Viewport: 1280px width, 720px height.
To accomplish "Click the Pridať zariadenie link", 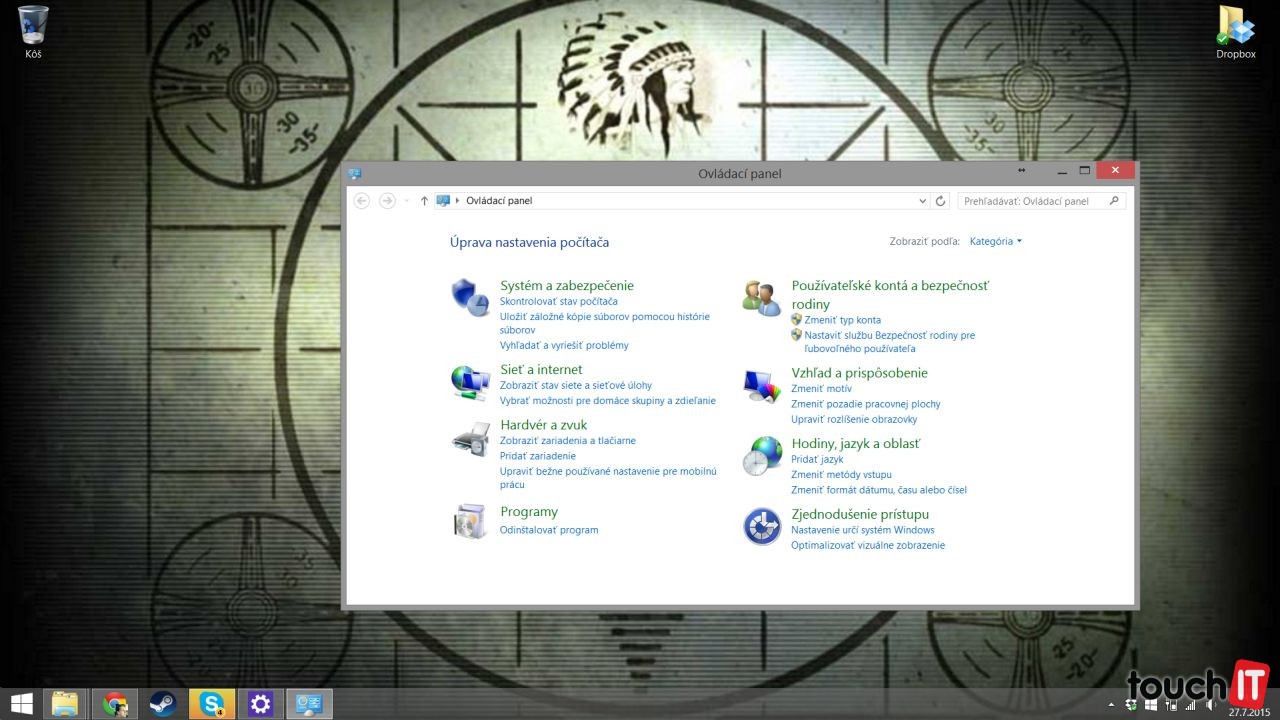I will point(538,456).
